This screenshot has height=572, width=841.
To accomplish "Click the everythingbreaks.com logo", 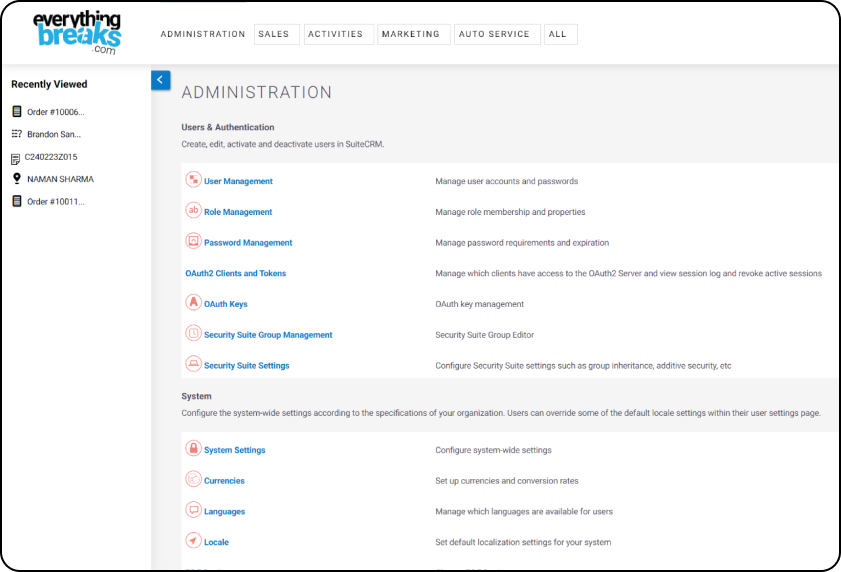I will [x=77, y=33].
